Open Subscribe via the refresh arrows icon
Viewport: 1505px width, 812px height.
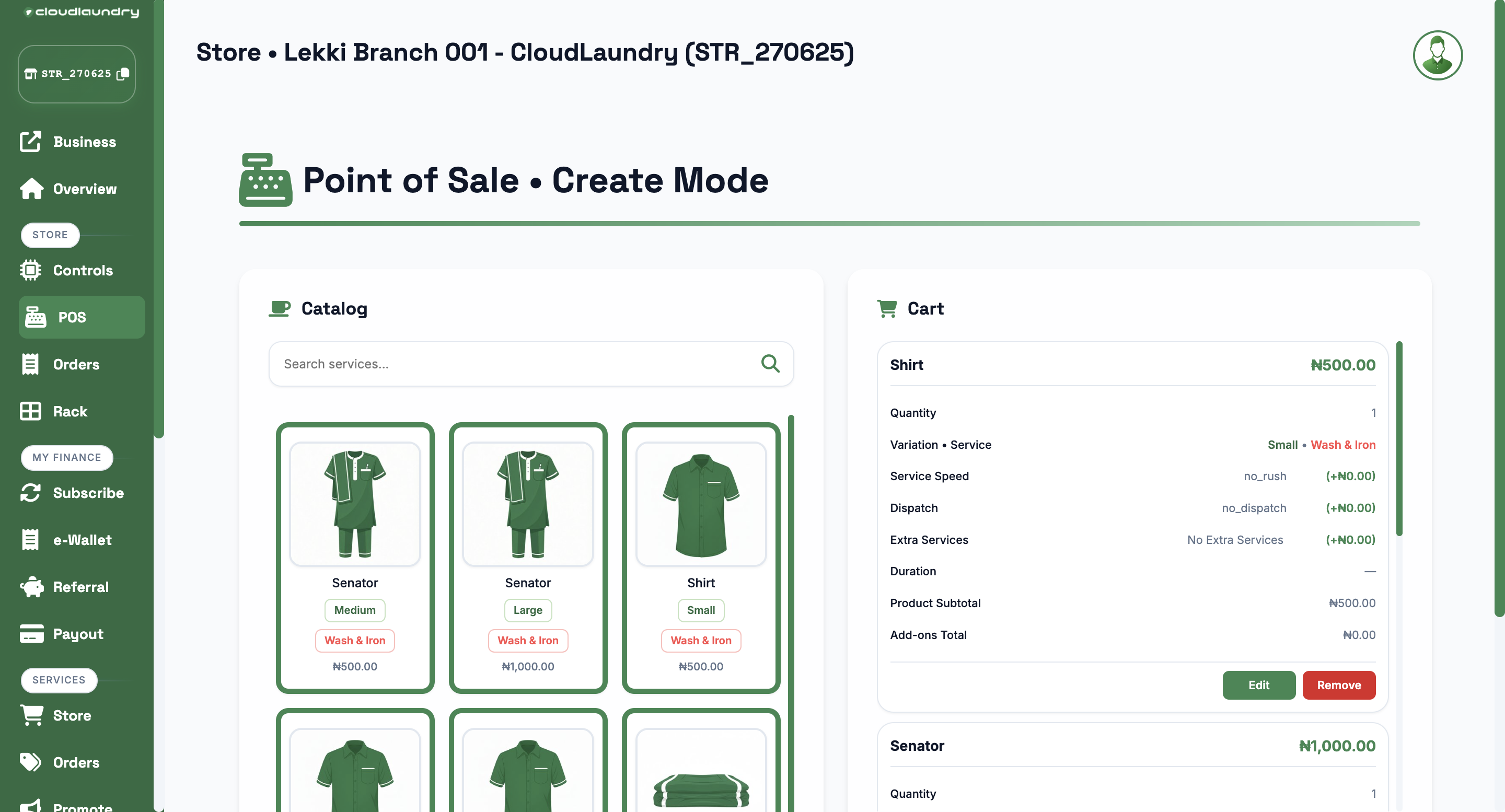(31, 492)
